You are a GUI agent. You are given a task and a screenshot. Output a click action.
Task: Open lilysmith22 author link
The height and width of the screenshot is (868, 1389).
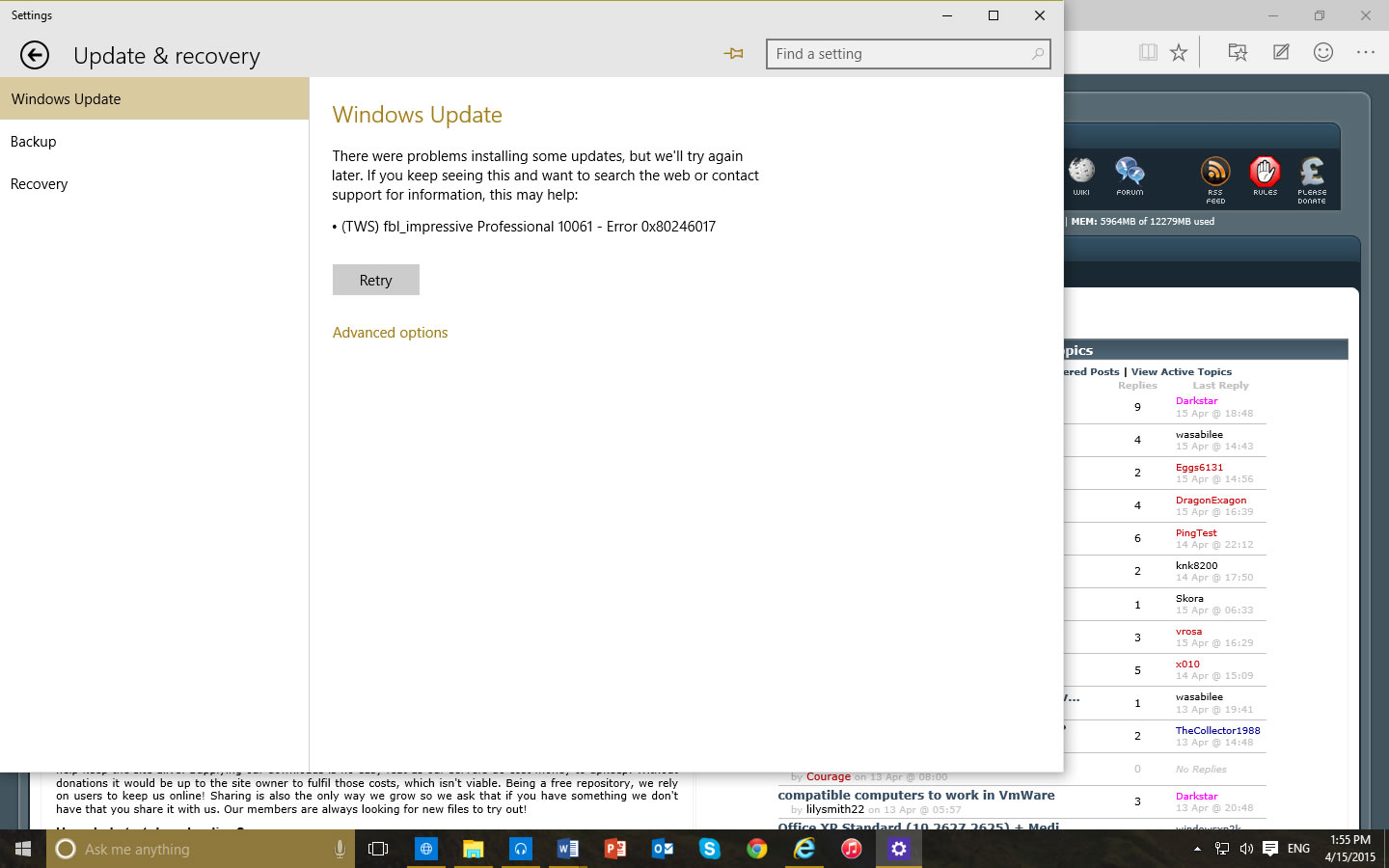835,809
